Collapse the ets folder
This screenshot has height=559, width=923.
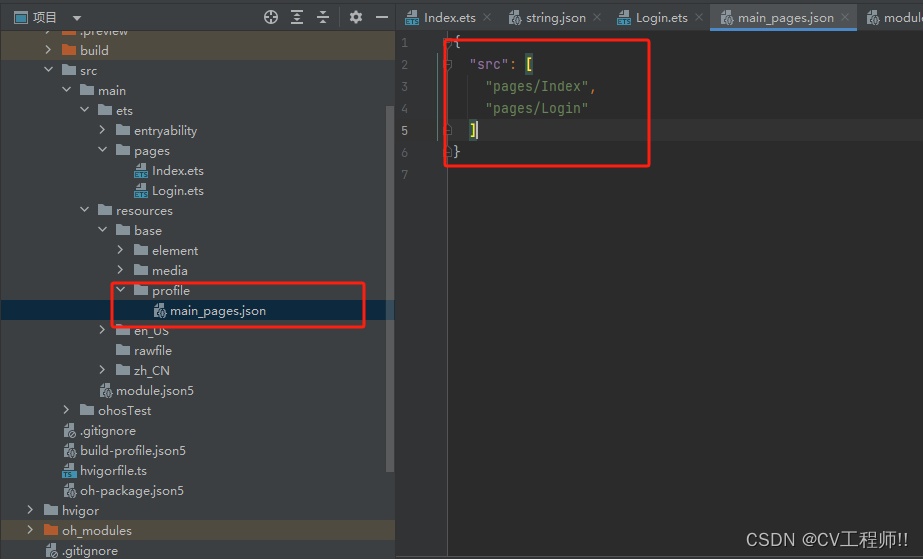[x=85, y=110]
